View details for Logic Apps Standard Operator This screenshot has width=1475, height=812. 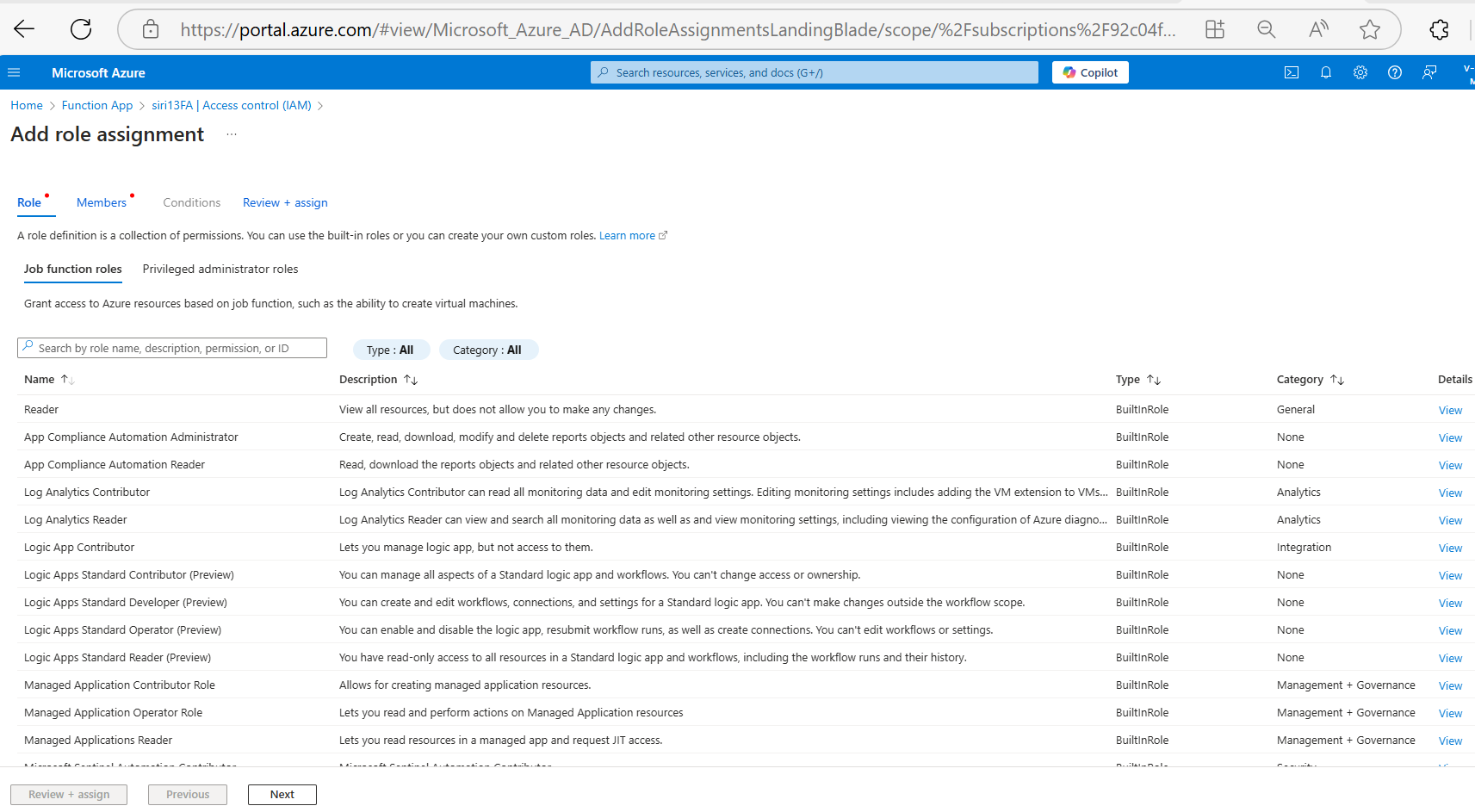point(1450,631)
